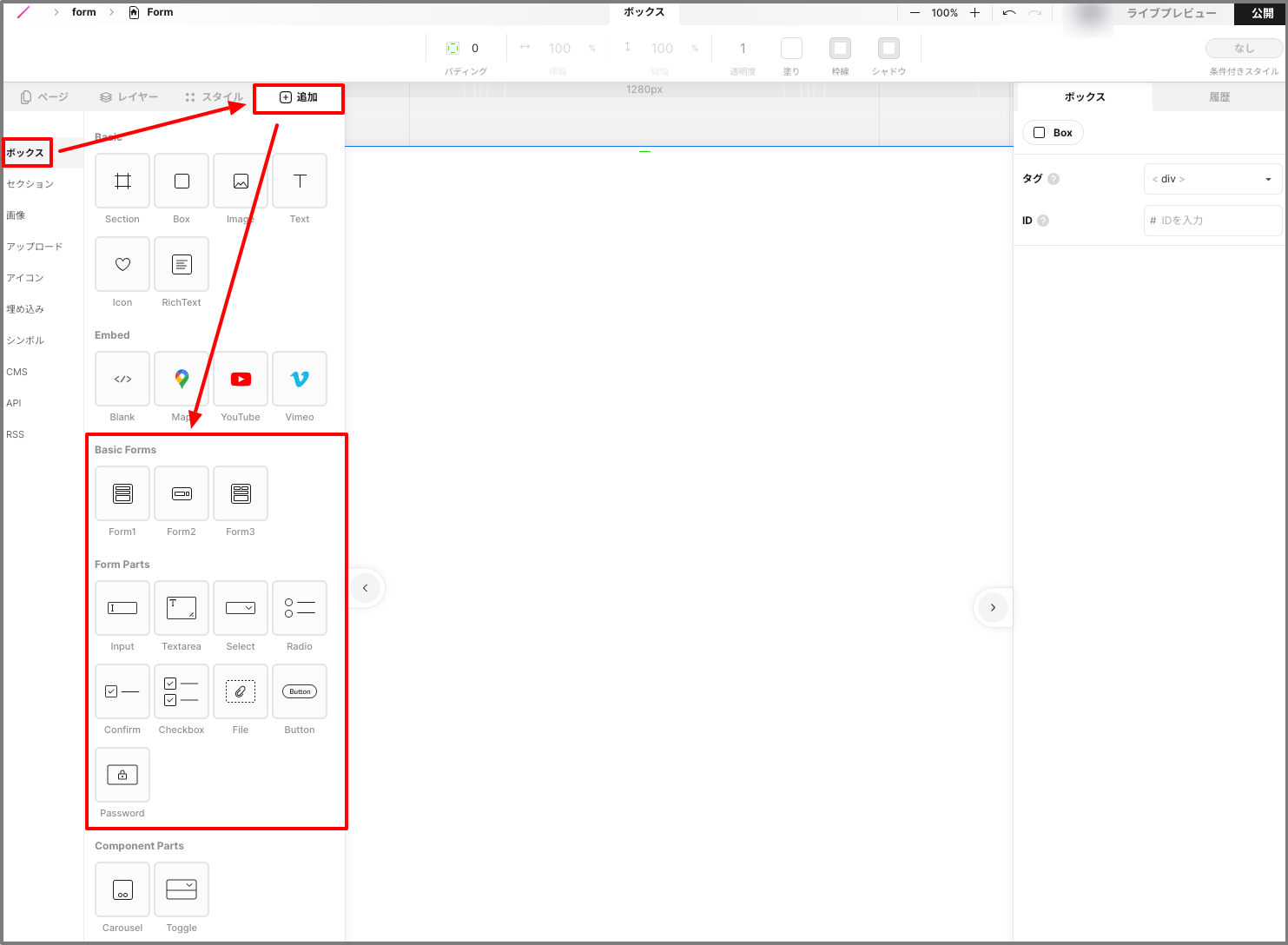Select RSS category in sidebar
This screenshot has height=945, width=1288.
tap(16, 434)
